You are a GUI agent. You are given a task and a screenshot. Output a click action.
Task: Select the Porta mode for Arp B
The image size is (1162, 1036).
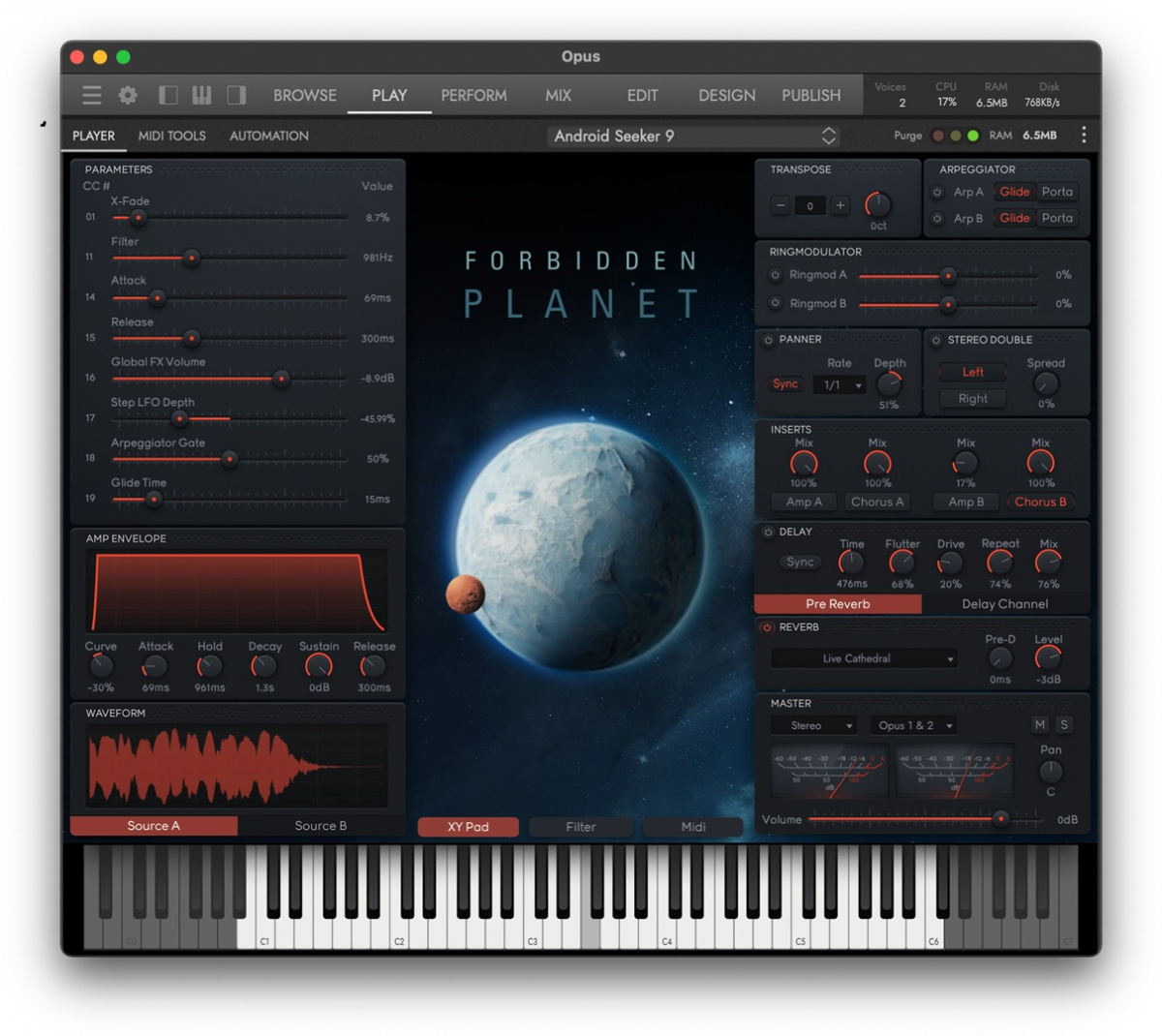(x=1057, y=218)
